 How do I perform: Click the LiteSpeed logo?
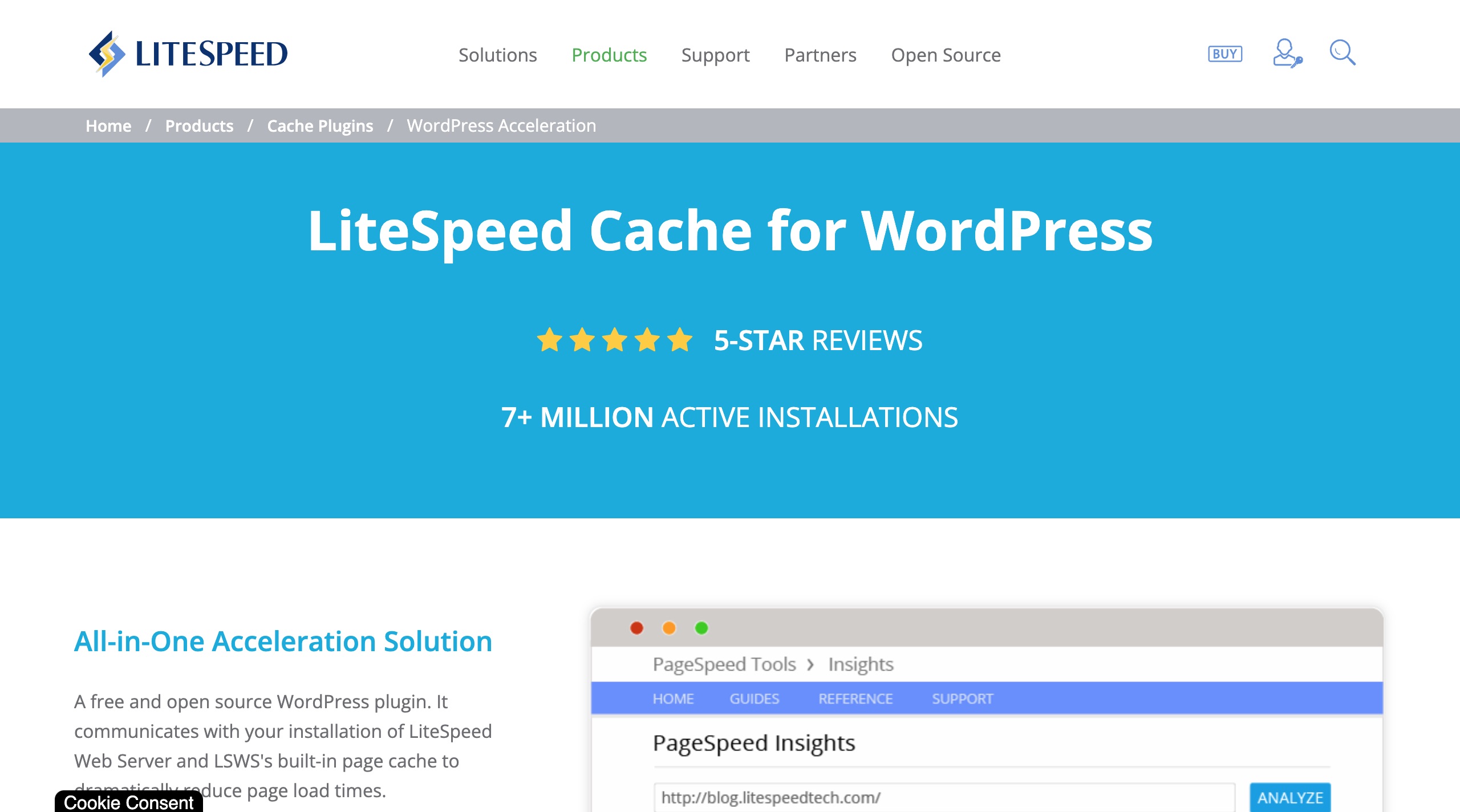click(188, 54)
